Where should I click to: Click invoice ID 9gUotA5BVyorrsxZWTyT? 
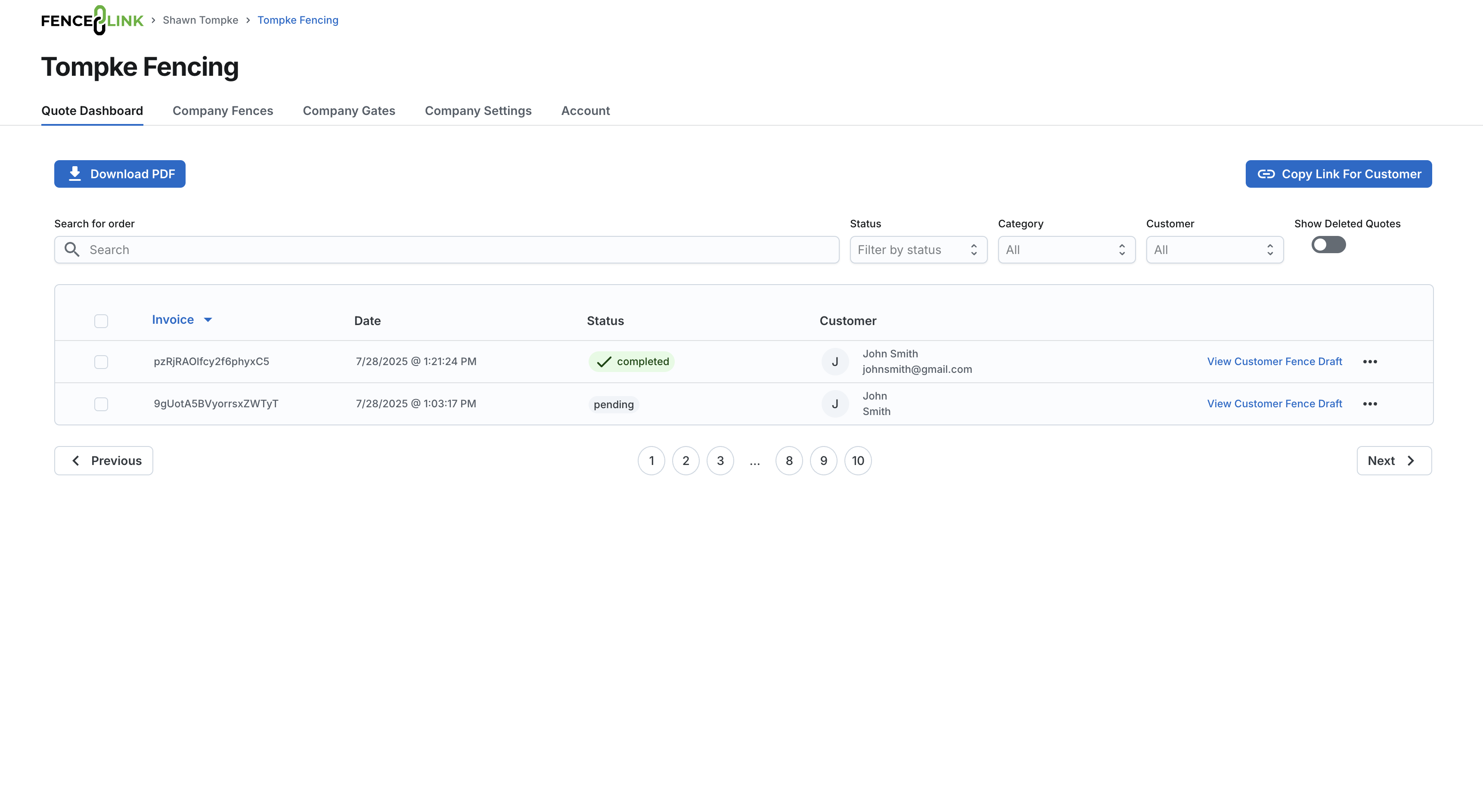coord(216,404)
